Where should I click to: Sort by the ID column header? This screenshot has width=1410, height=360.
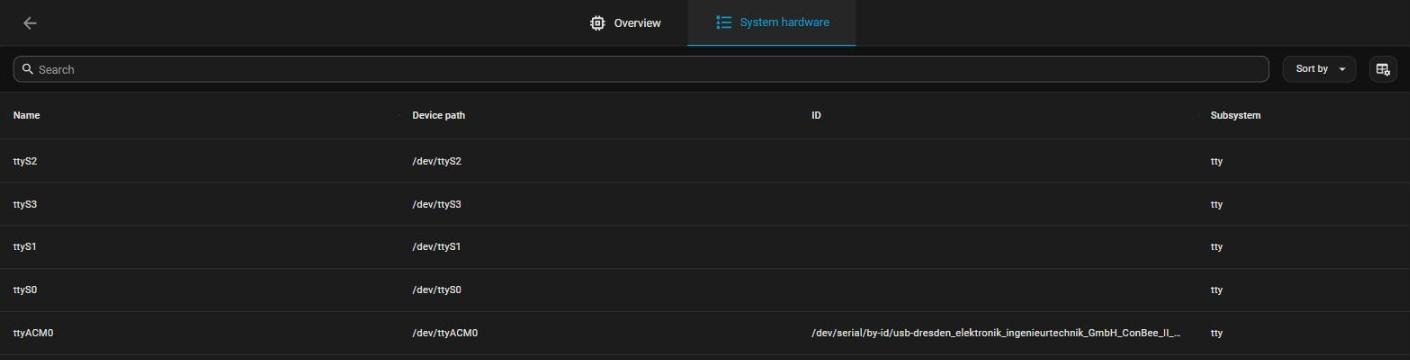coord(816,115)
